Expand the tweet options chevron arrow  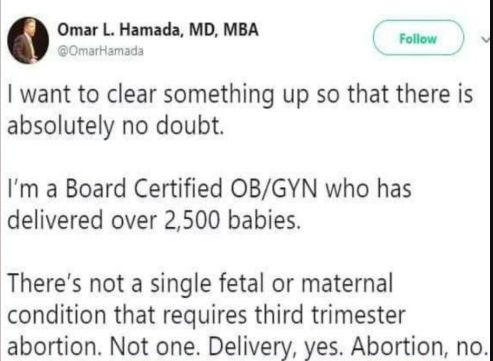[x=487, y=39]
